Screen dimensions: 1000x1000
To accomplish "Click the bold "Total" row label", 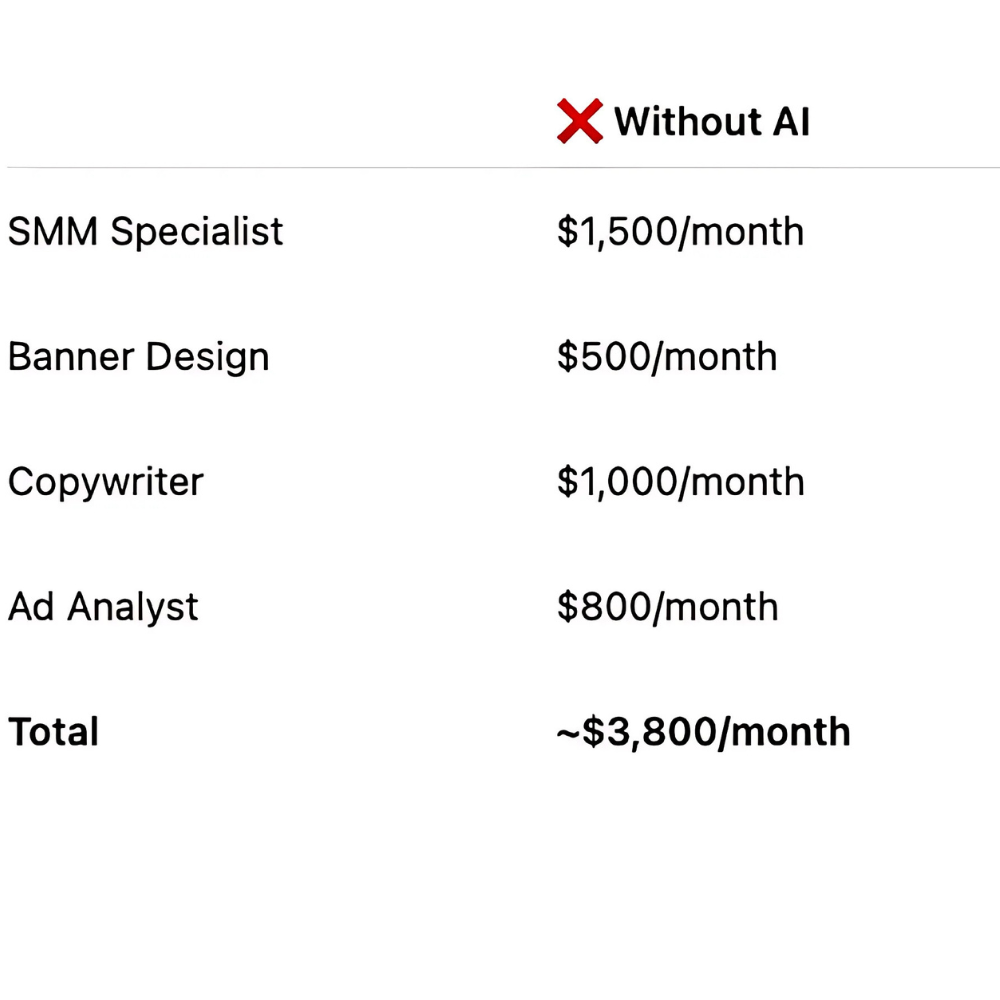I will pyautogui.click(x=53, y=732).
